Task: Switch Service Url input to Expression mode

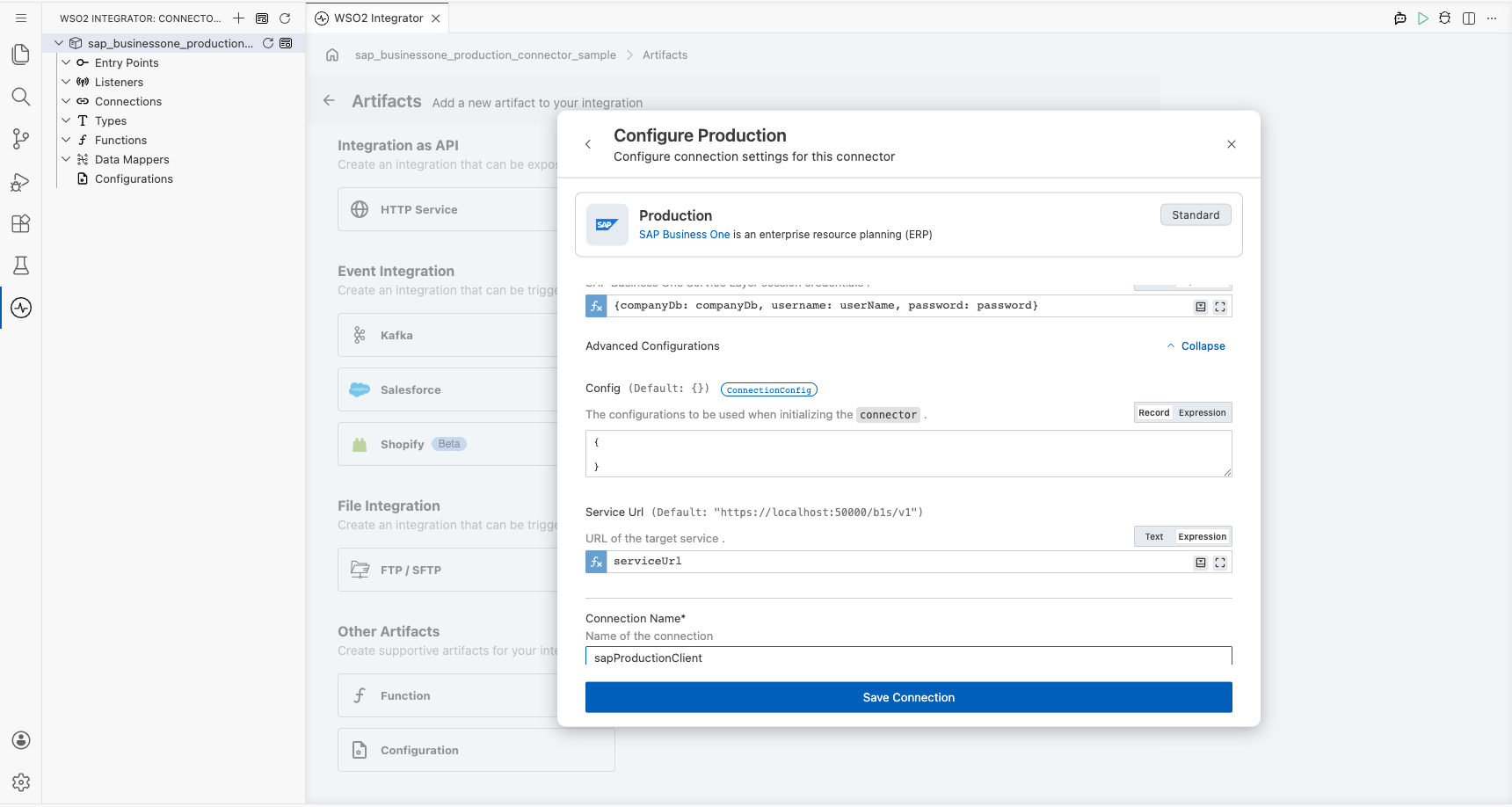Action: [1202, 537]
